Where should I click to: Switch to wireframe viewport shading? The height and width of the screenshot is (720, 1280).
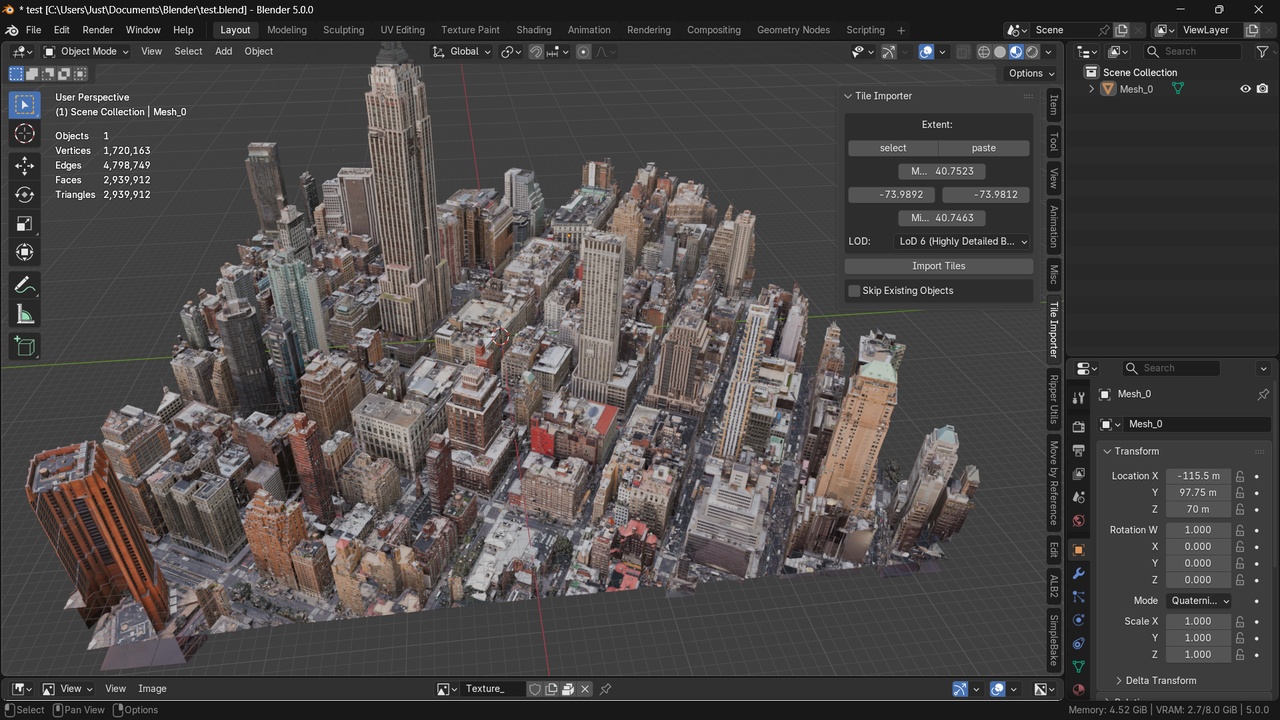click(984, 52)
